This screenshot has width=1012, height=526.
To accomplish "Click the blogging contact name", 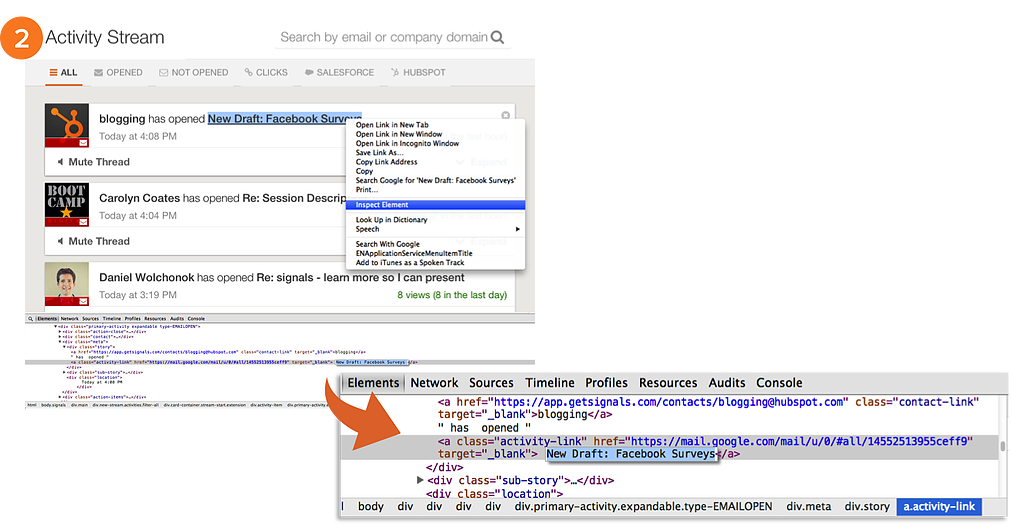I will (x=122, y=119).
